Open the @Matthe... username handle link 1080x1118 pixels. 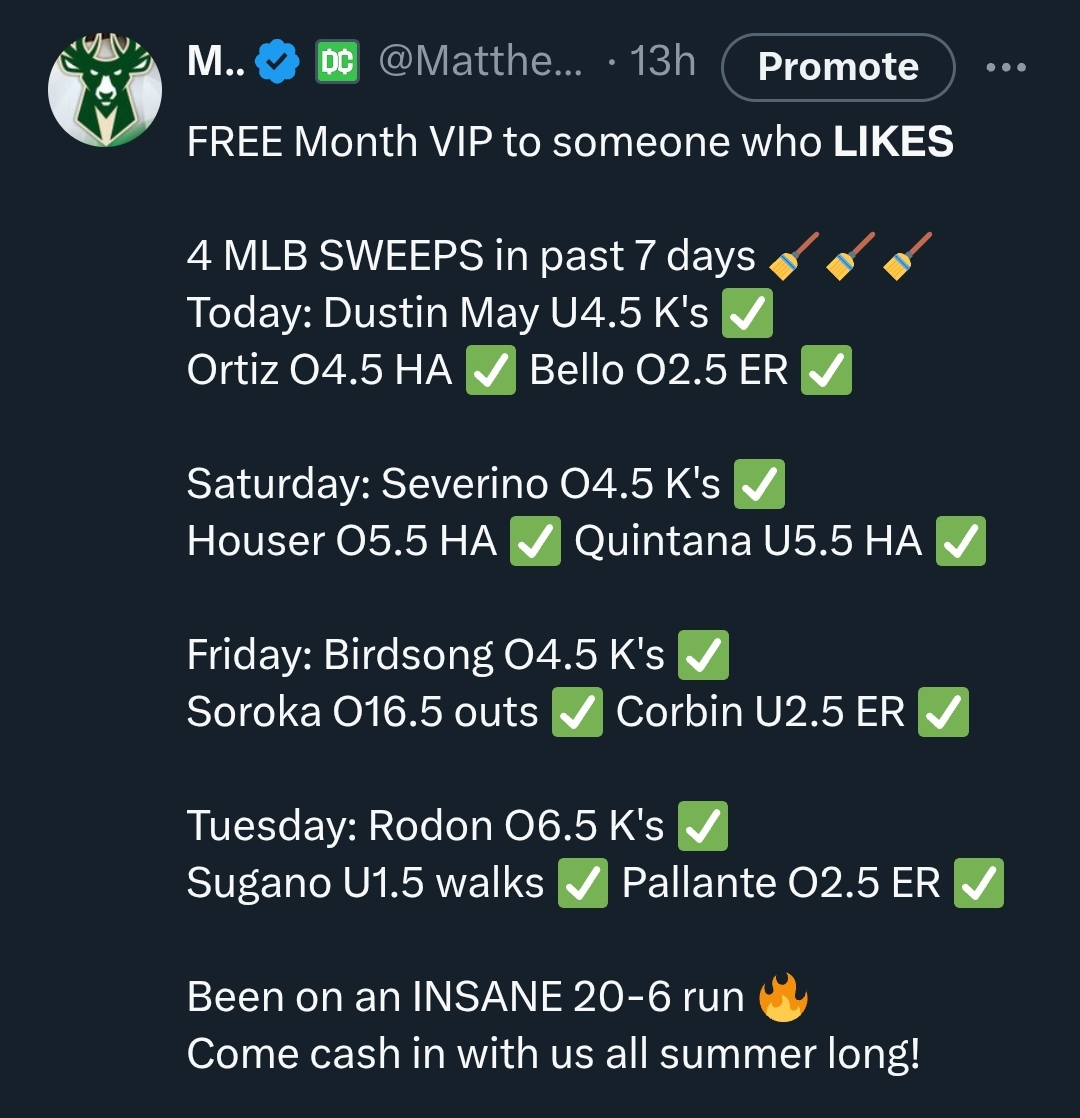click(x=480, y=61)
